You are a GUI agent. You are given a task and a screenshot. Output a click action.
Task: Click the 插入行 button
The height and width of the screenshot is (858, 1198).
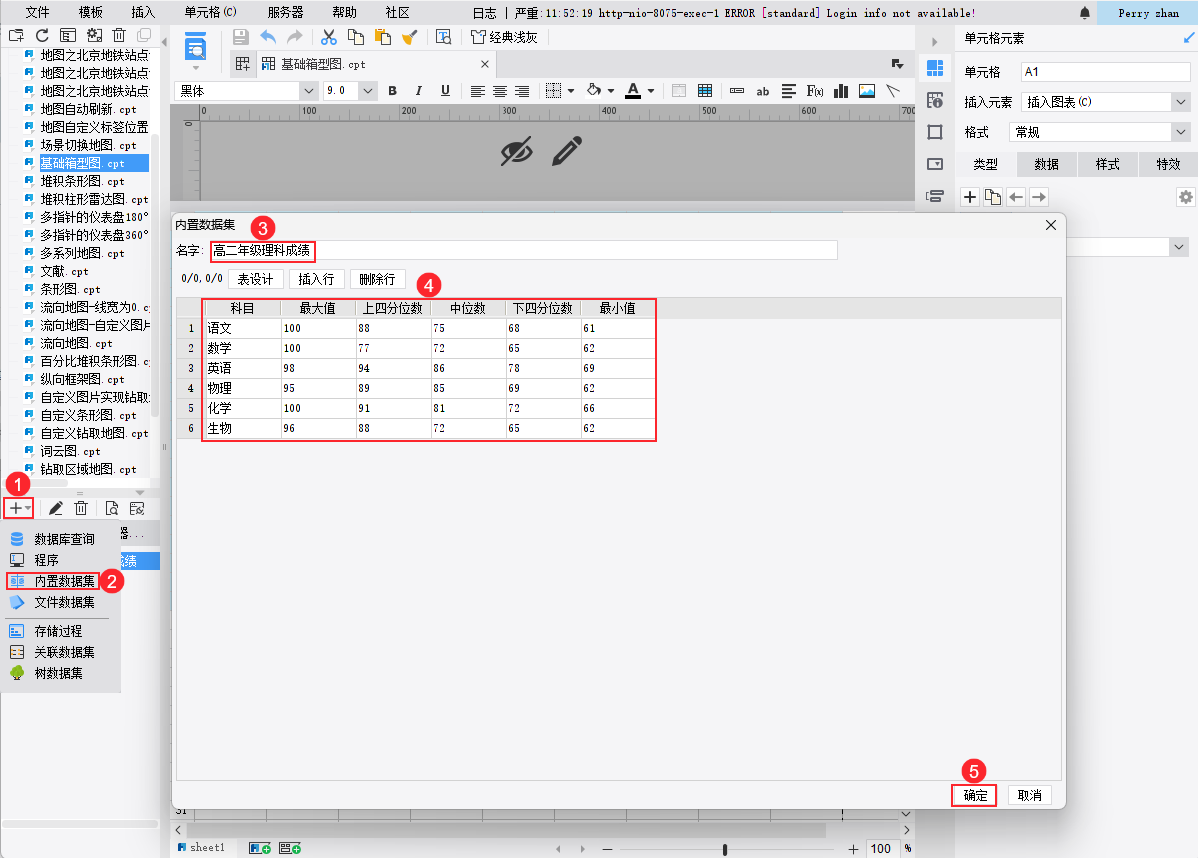tap(316, 279)
